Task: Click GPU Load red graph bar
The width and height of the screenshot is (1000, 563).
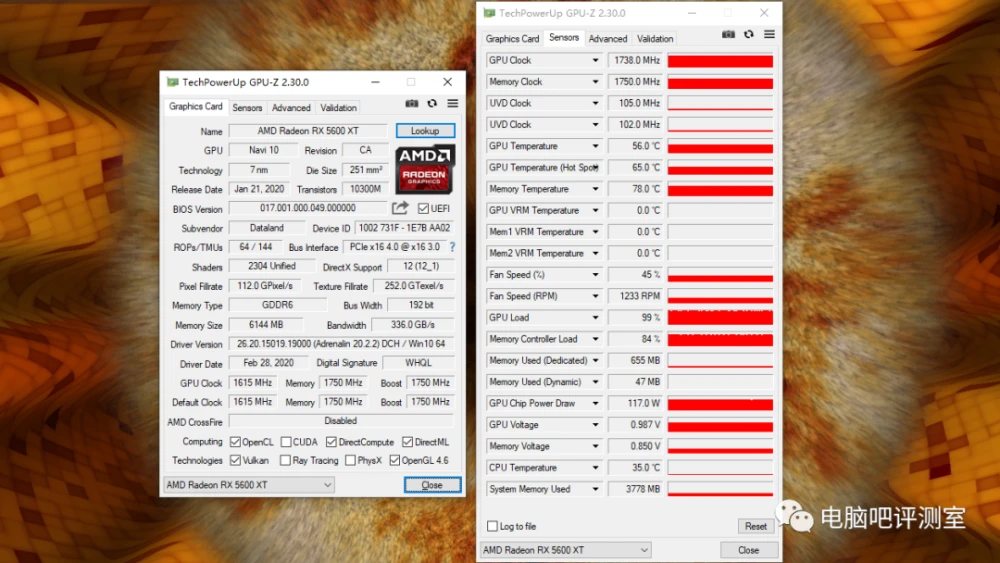Action: point(720,318)
